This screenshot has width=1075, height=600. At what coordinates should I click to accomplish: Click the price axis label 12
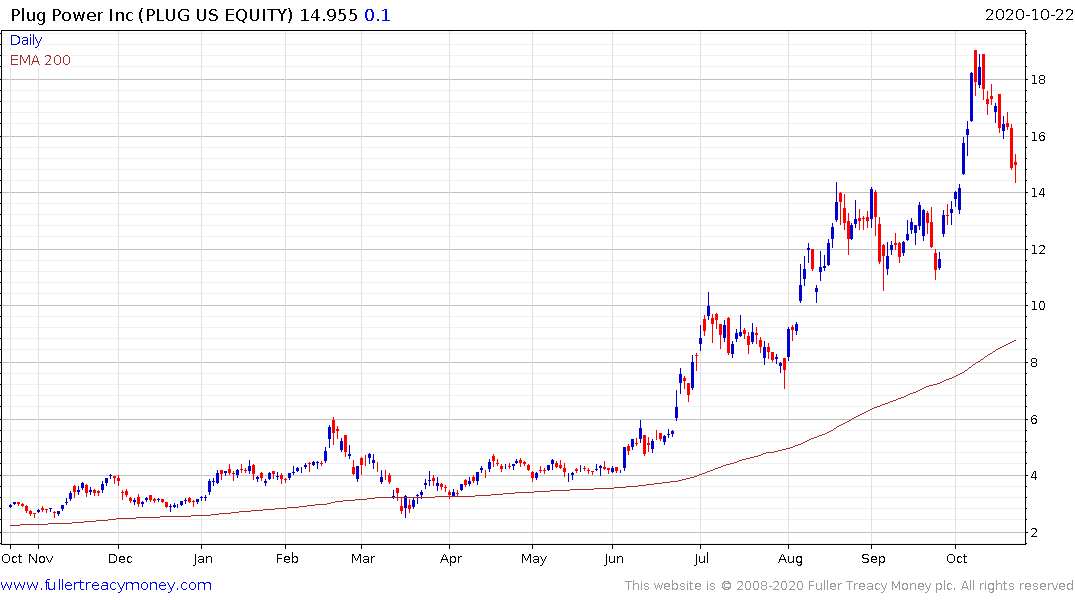coord(1038,250)
